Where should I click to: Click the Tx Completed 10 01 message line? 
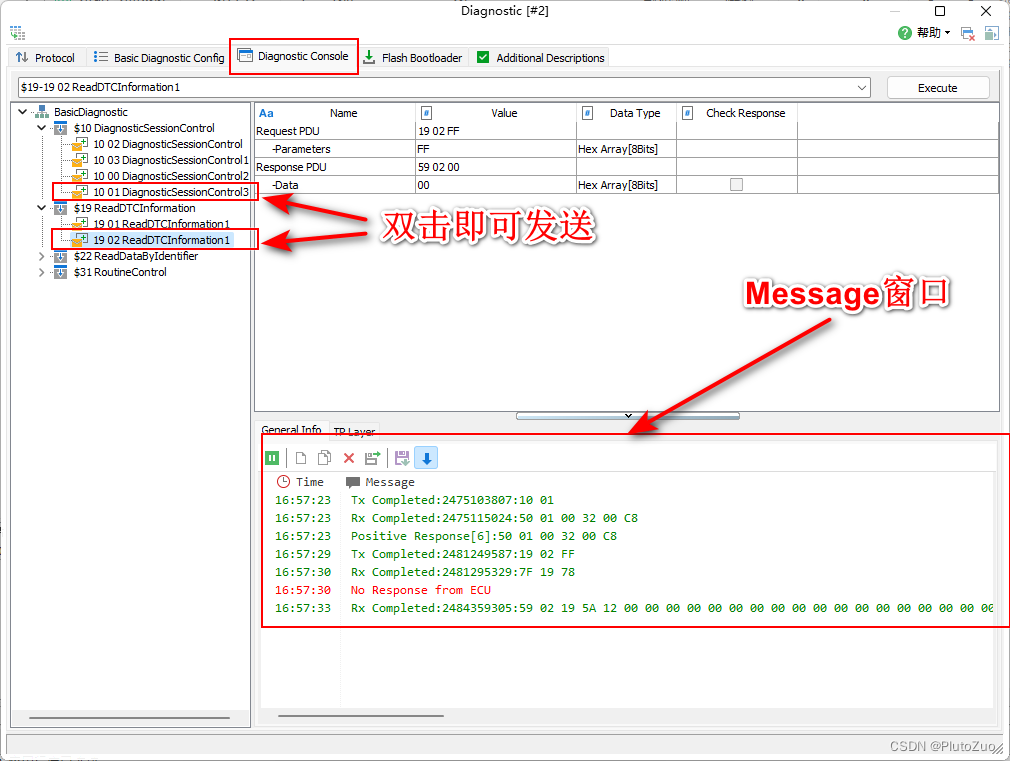(x=452, y=500)
